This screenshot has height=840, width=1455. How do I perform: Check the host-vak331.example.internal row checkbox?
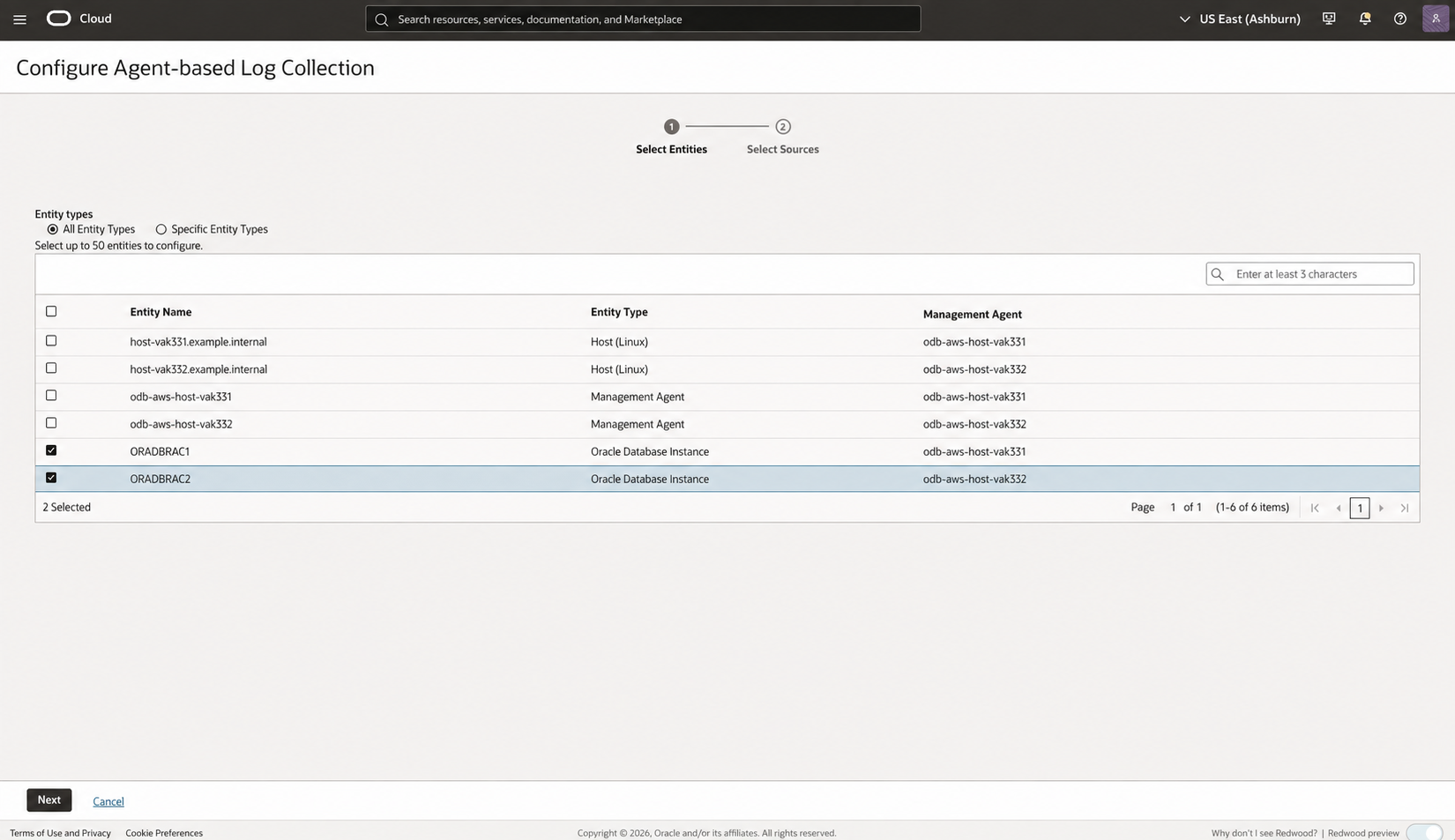tap(51, 340)
